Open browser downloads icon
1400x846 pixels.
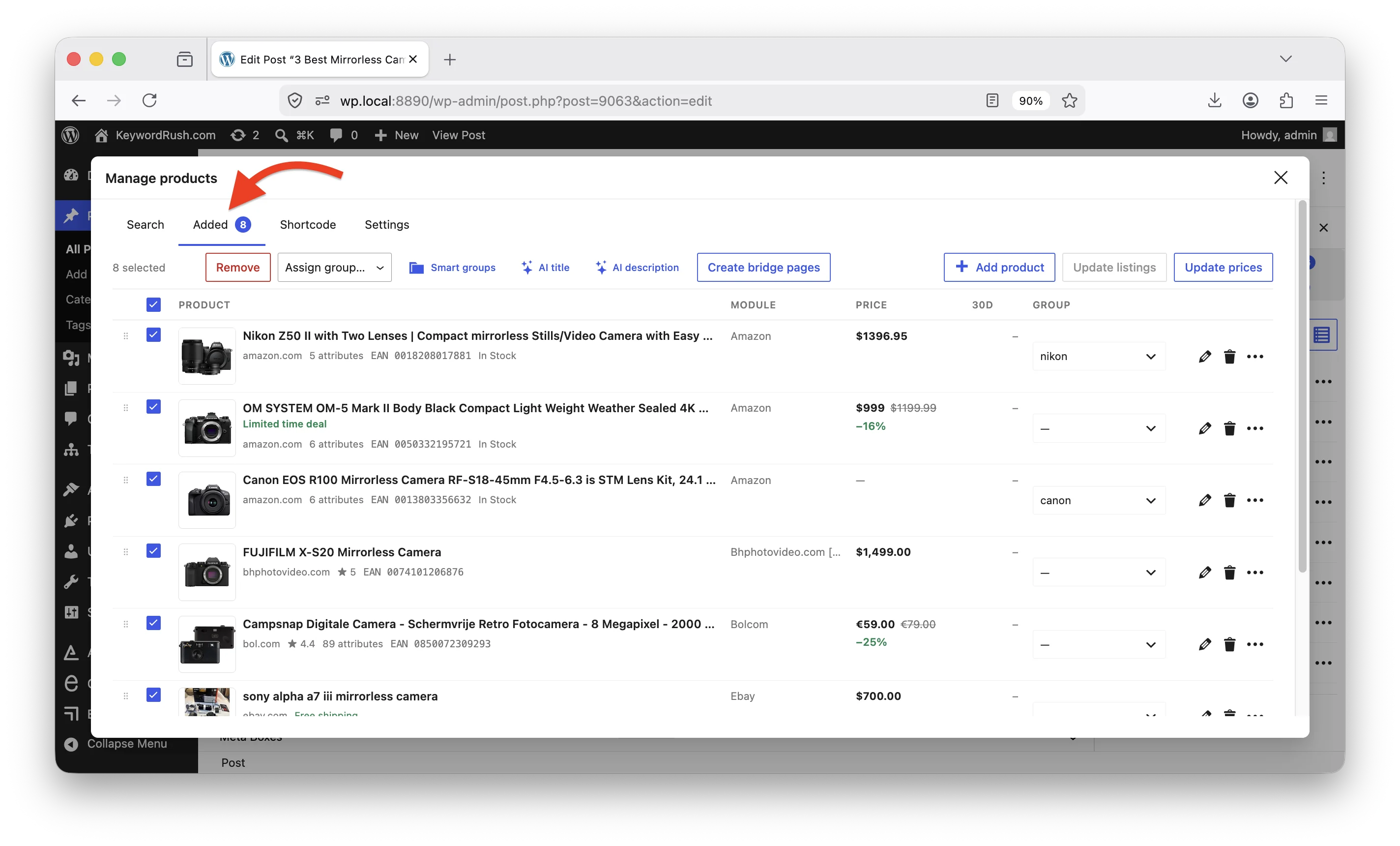(1214, 101)
